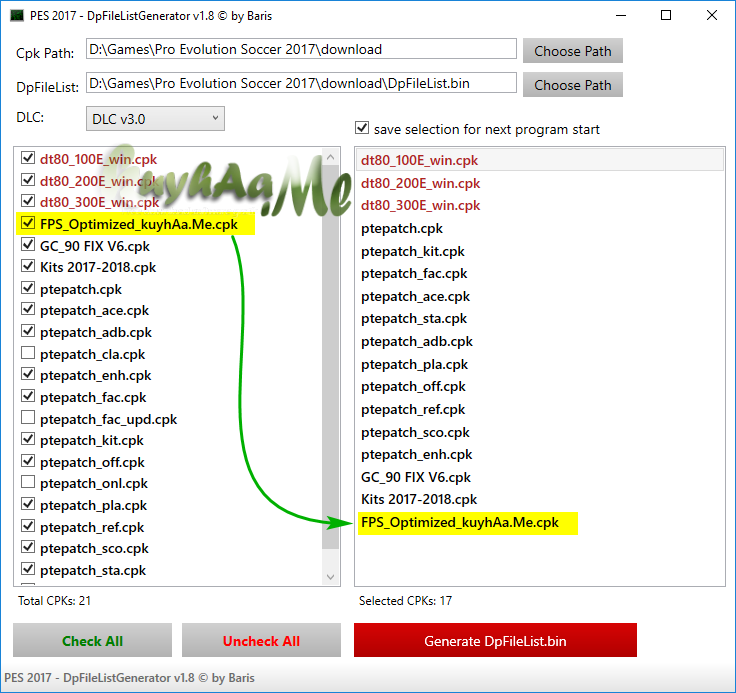This screenshot has height=693, width=736.
Task: Uncheck ptepatch_adb.cpk checkbox
Action: [x=28, y=331]
